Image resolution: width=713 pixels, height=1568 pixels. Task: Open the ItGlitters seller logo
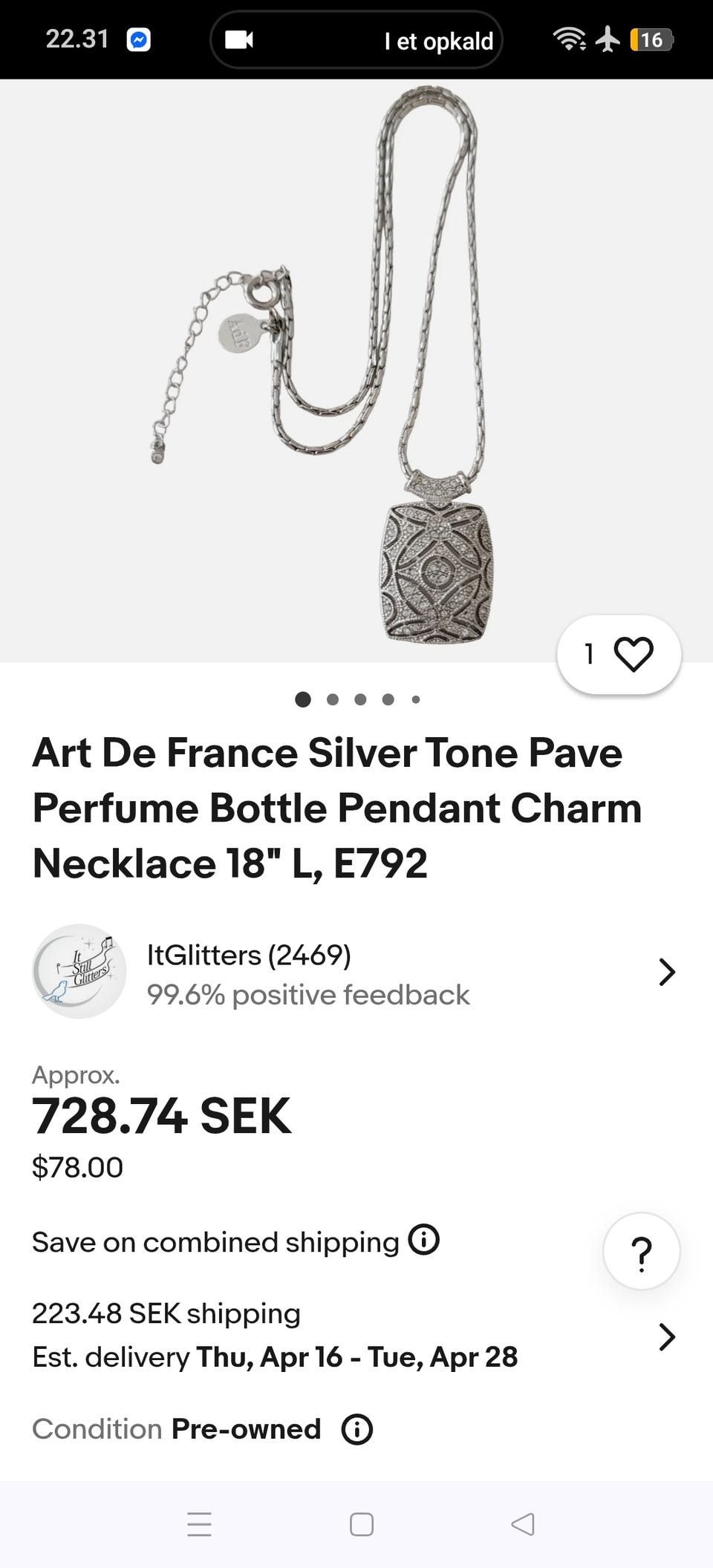pyautogui.click(x=79, y=971)
